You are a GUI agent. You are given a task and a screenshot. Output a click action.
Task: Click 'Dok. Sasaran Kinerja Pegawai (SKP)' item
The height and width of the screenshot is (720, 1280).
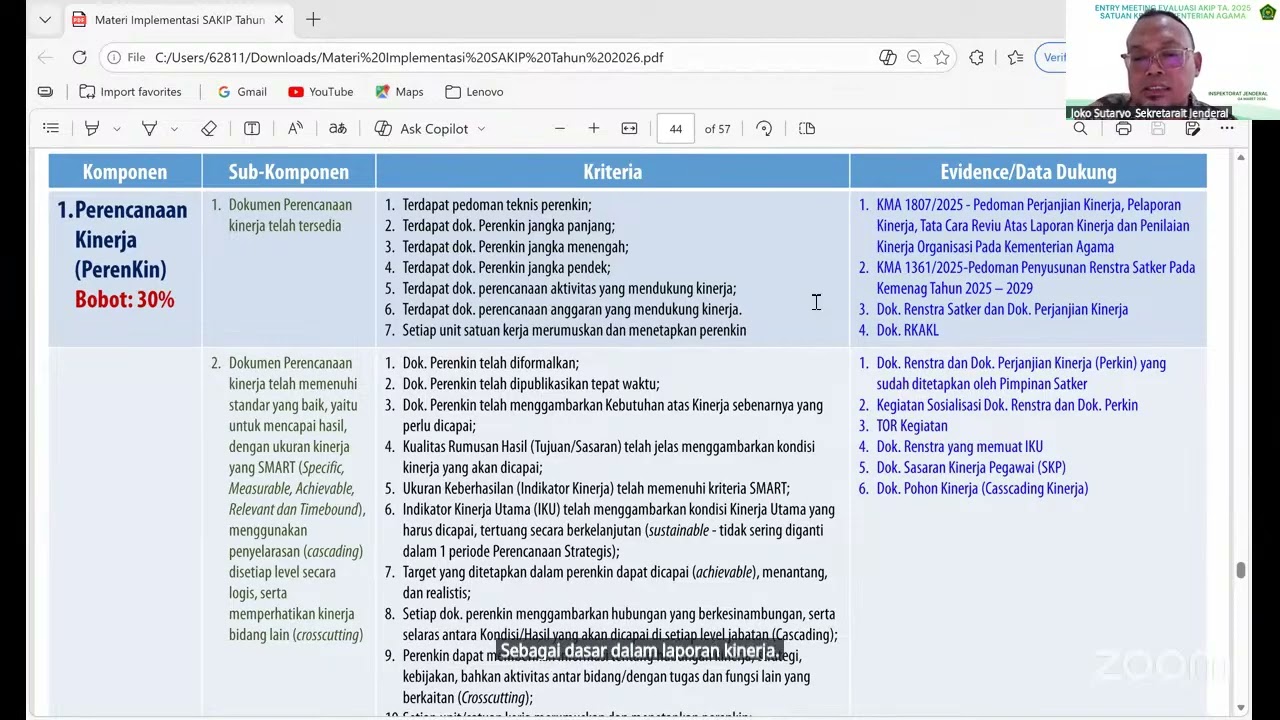(970, 468)
